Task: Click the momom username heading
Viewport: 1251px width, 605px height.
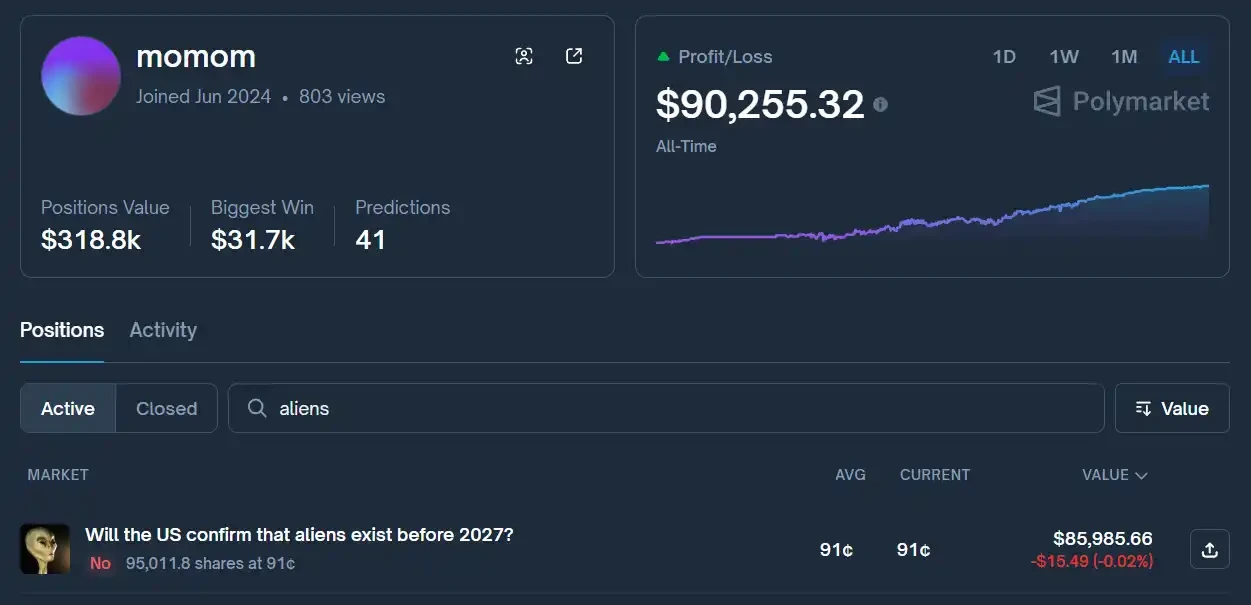Action: point(196,57)
